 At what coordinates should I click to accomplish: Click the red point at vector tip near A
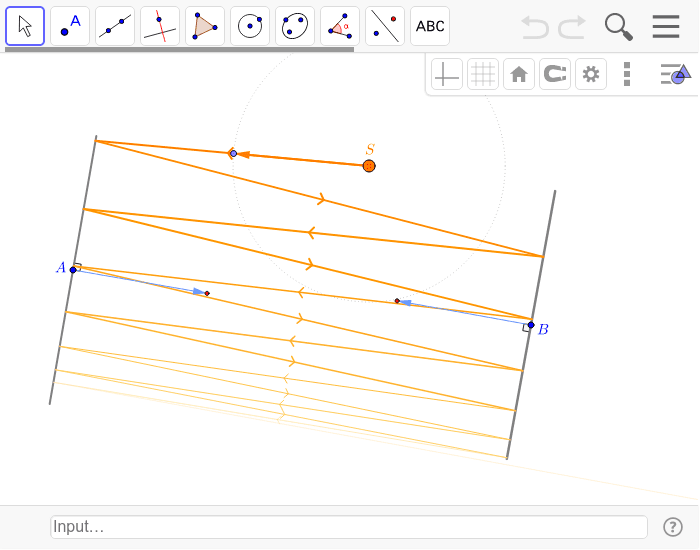(x=207, y=293)
